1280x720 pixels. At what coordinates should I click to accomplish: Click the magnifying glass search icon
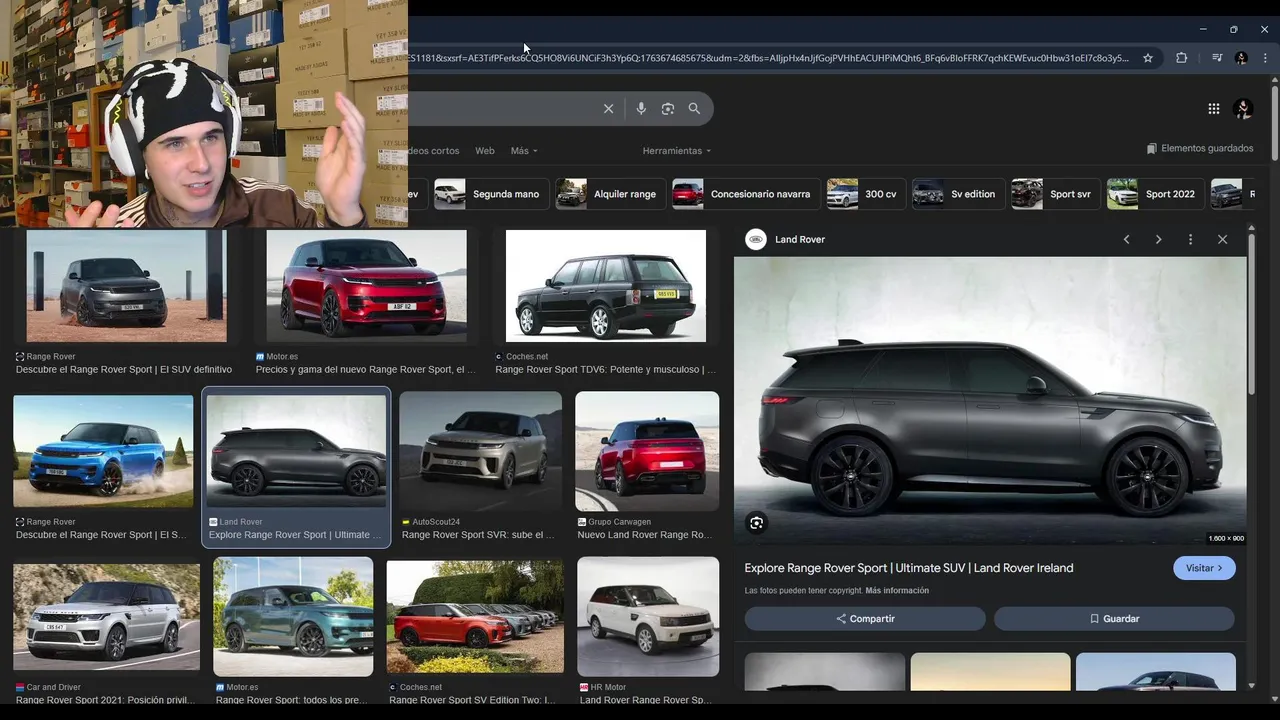tap(694, 109)
